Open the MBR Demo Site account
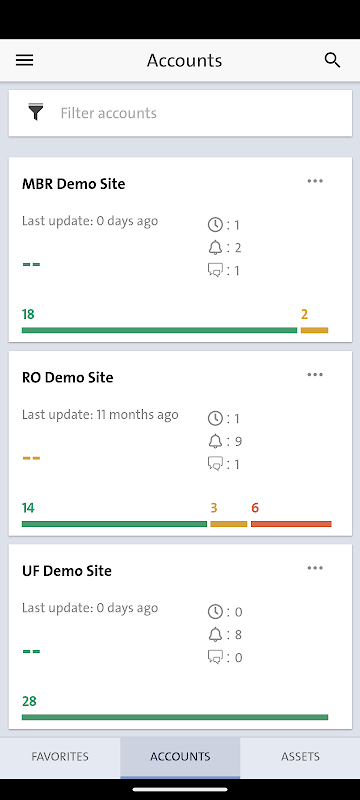This screenshot has height=800, width=360. point(73,184)
